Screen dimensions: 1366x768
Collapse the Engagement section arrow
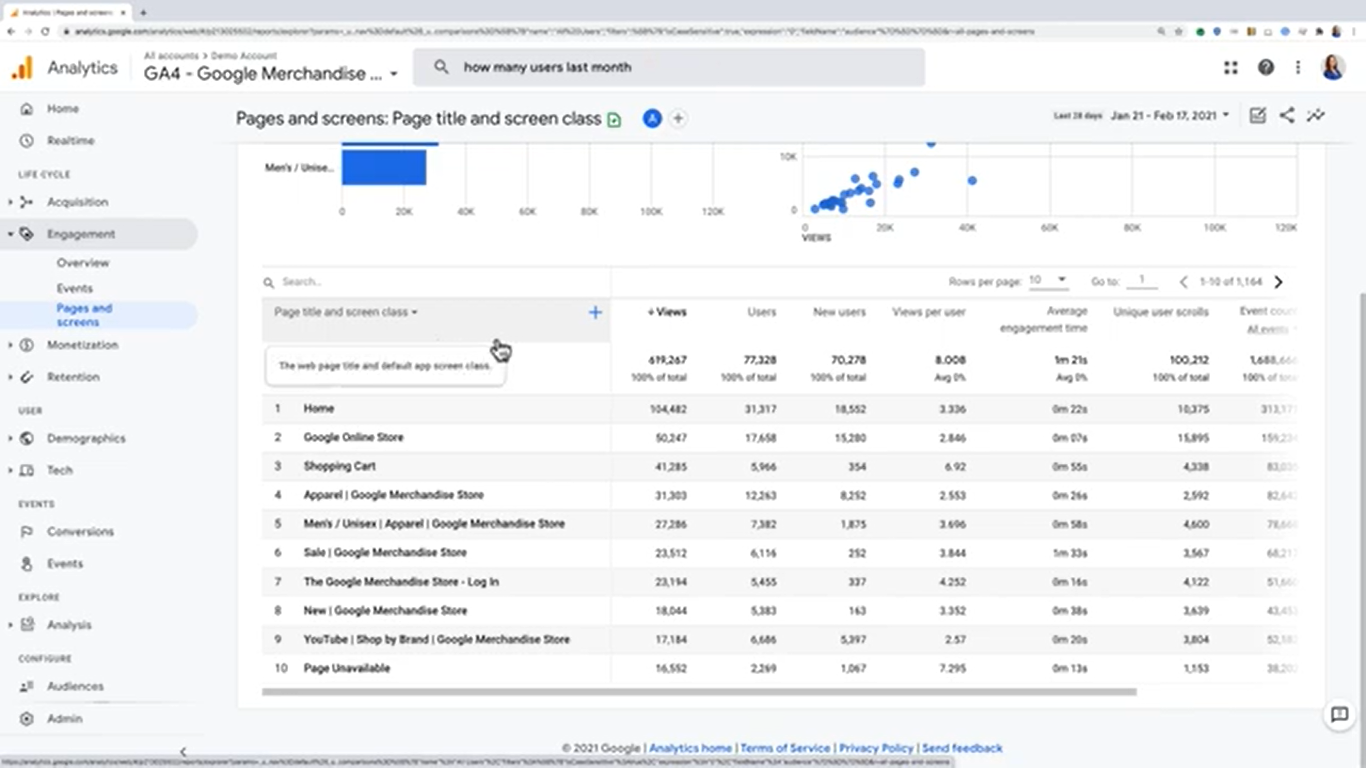click(11, 234)
